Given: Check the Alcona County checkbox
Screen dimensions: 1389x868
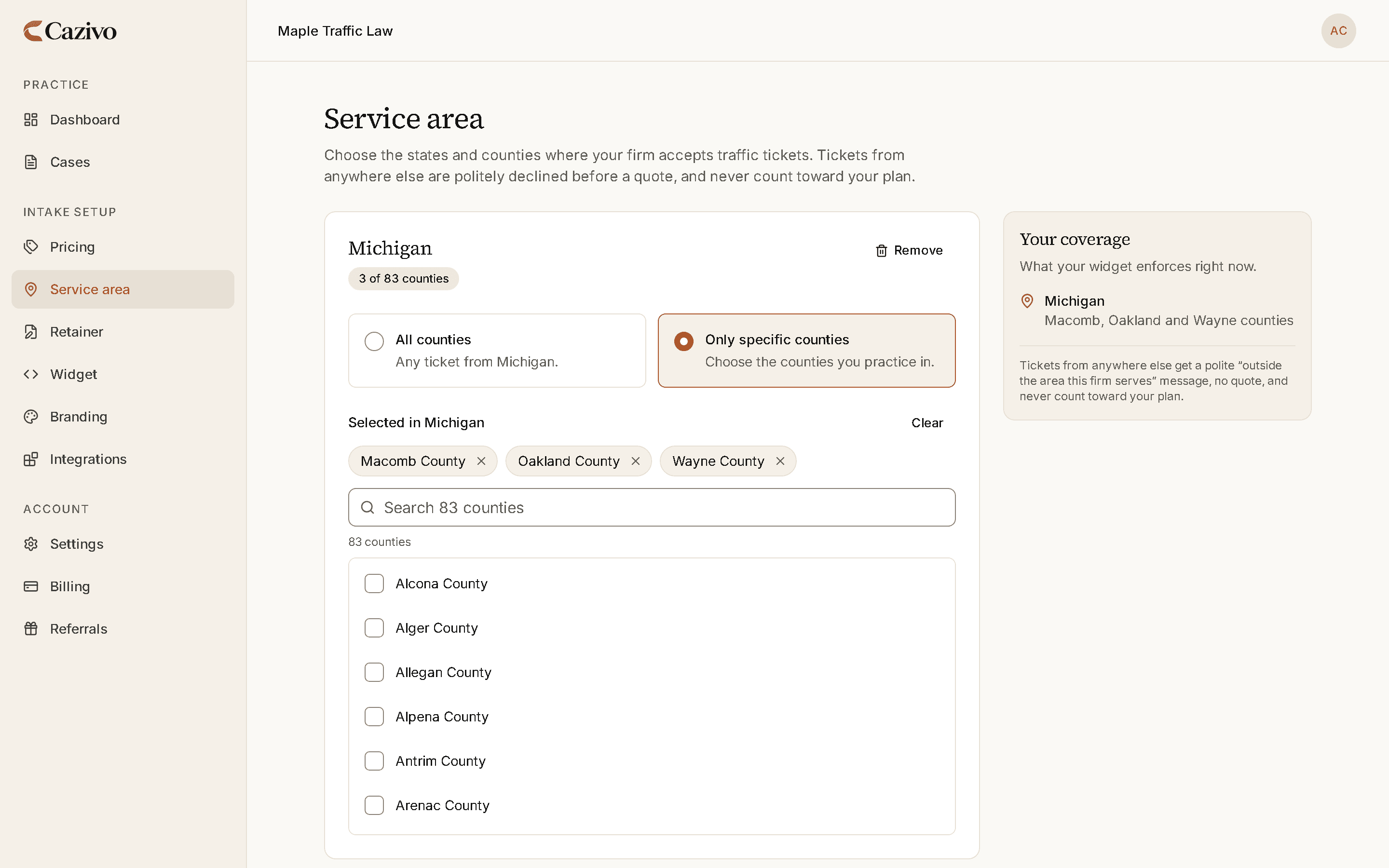Looking at the screenshot, I should pyautogui.click(x=374, y=583).
